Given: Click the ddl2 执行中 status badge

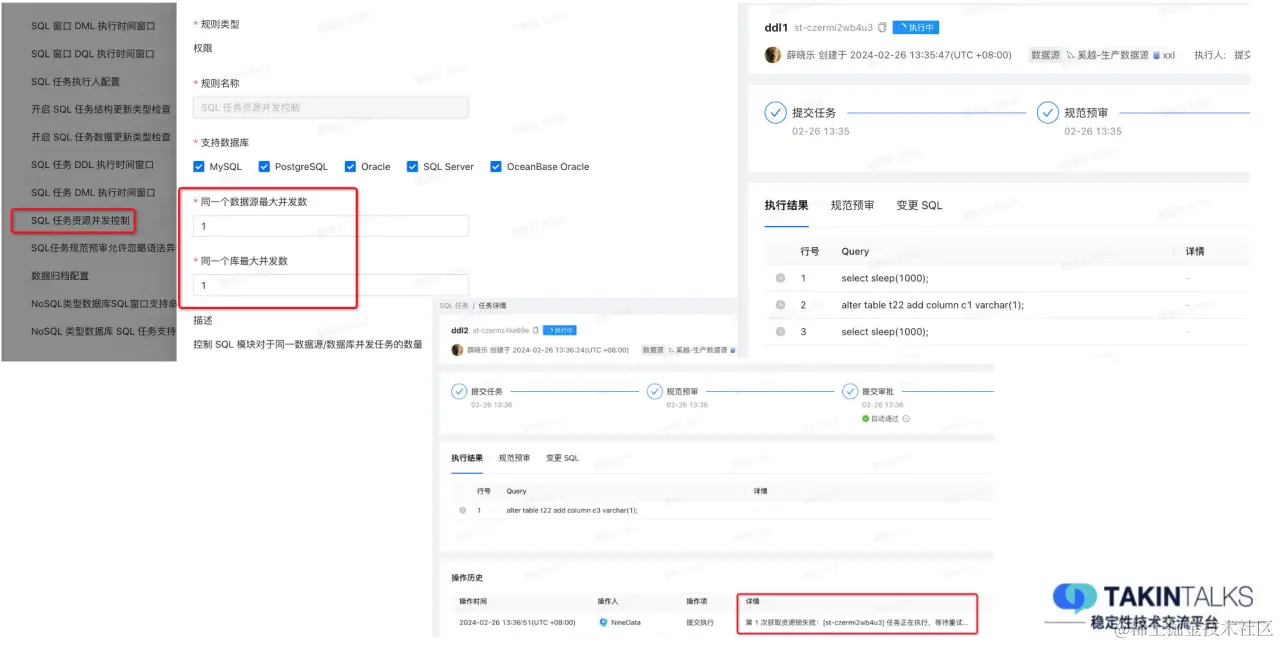Looking at the screenshot, I should click(x=560, y=330).
